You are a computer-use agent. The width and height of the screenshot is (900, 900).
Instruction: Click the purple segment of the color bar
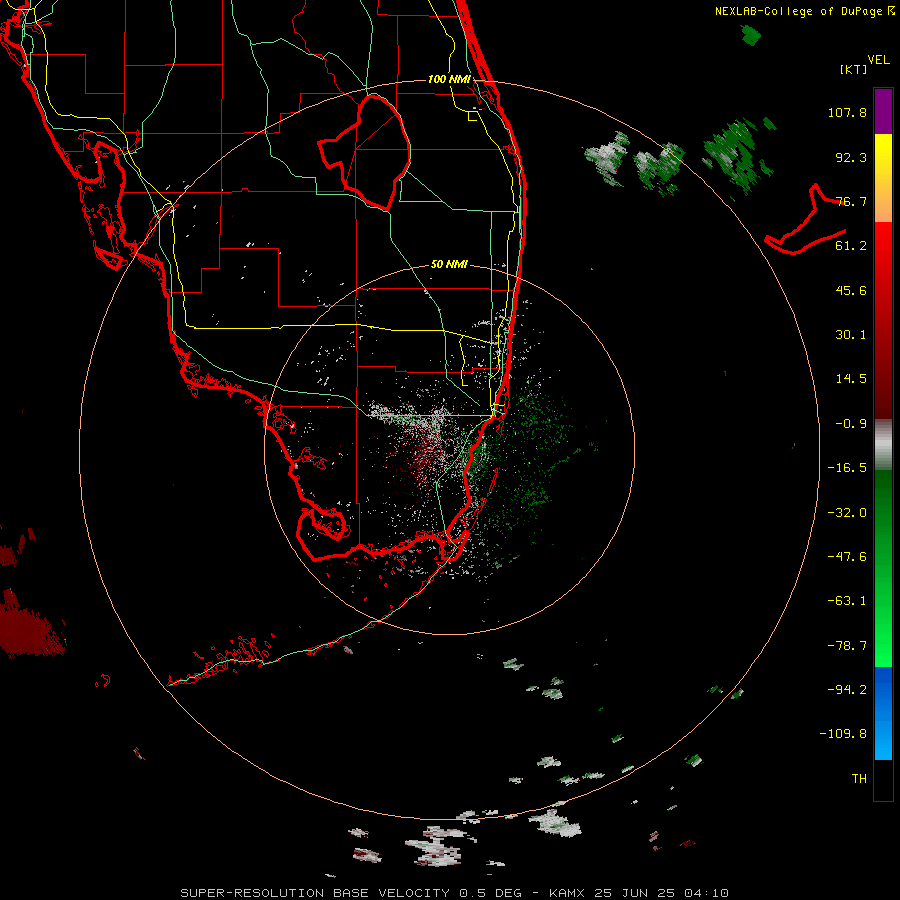[x=883, y=111]
